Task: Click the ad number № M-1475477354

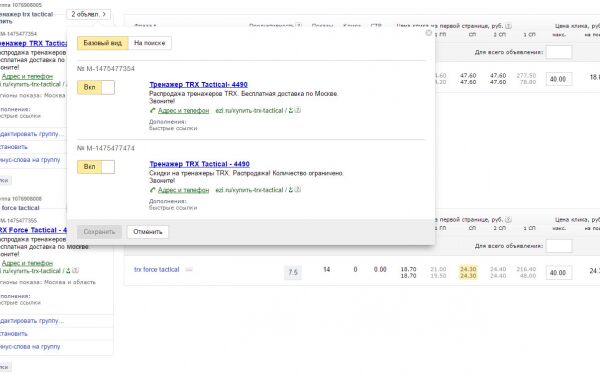Action: pos(106,69)
